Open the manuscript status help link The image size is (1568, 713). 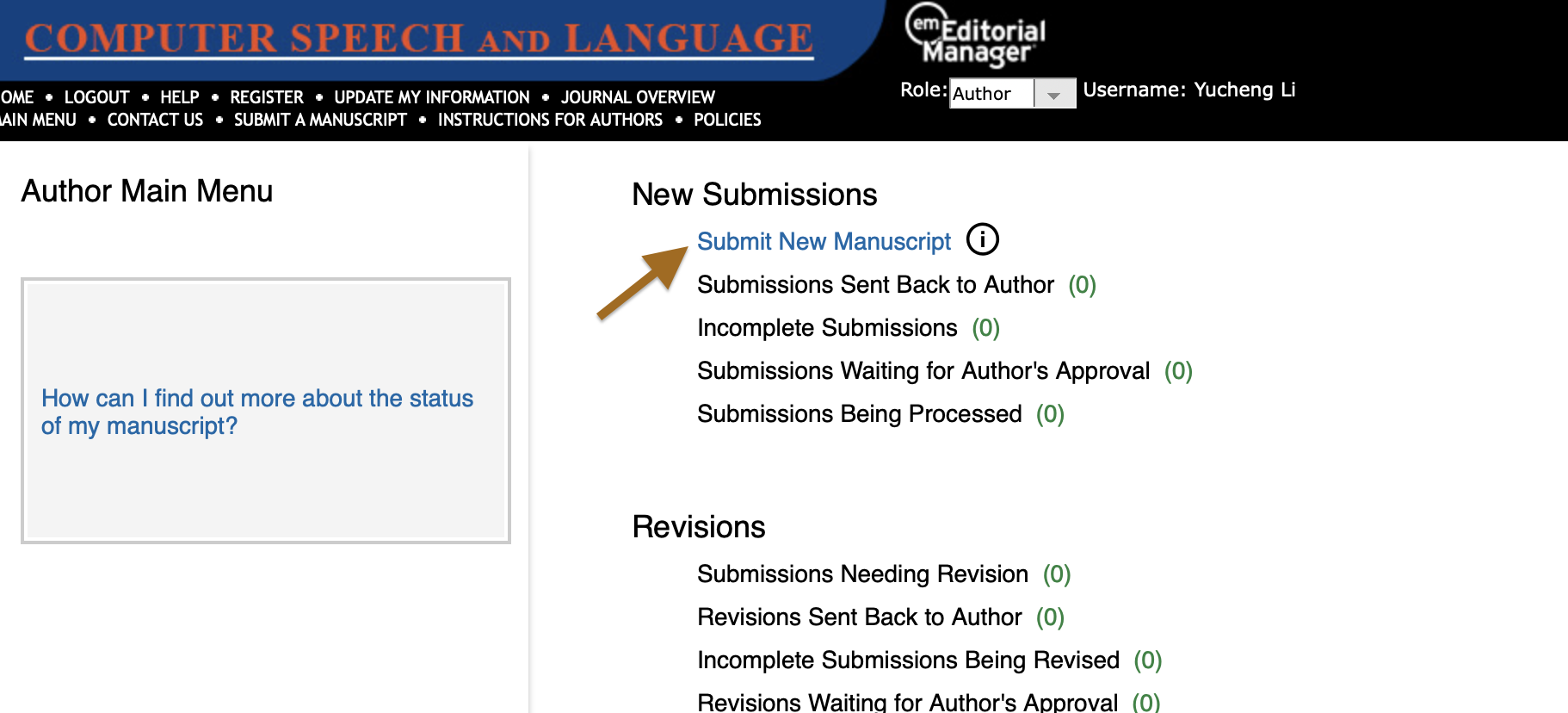coord(256,412)
